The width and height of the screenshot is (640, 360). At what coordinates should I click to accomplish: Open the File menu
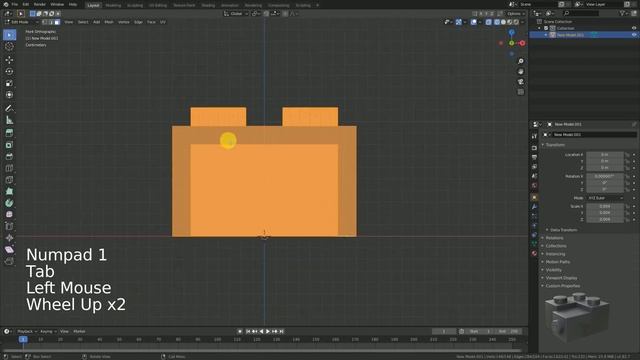tap(15, 4)
